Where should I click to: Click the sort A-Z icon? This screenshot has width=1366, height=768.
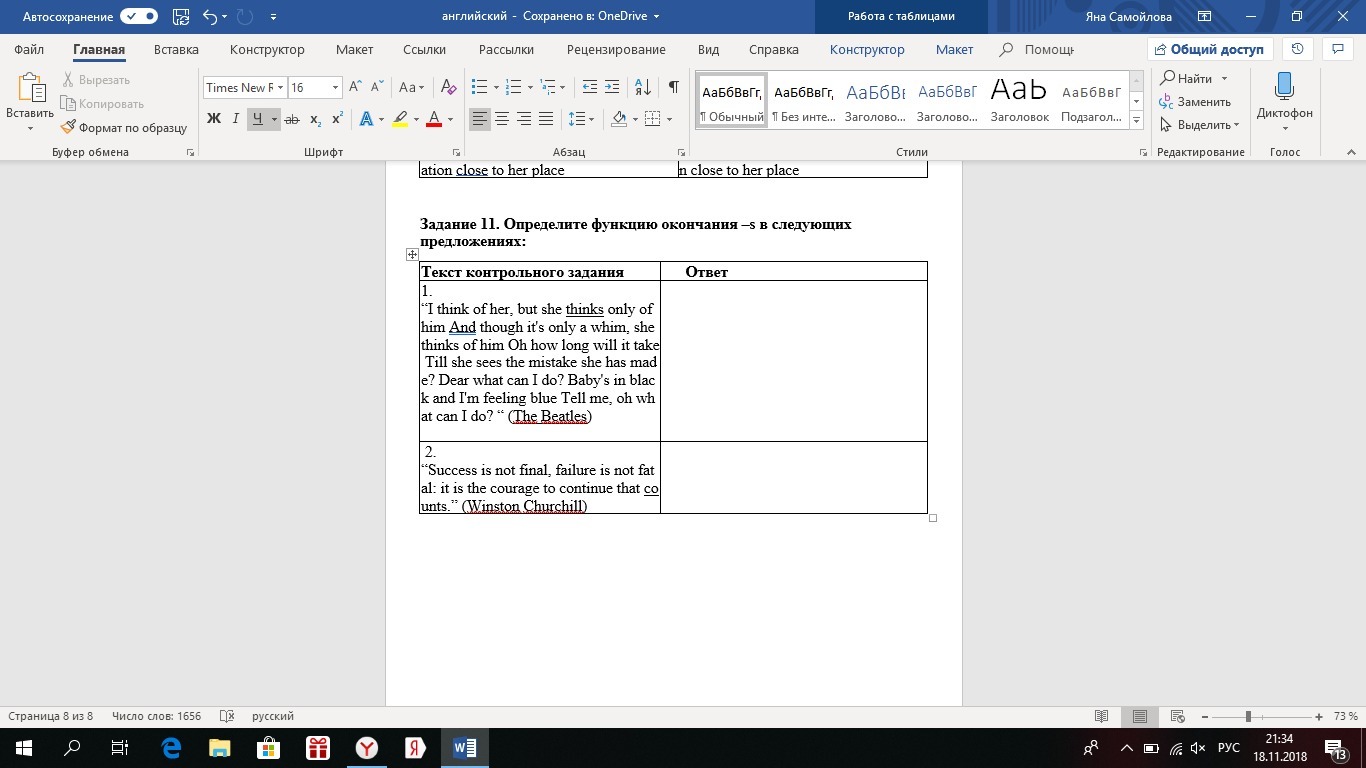pyautogui.click(x=643, y=87)
